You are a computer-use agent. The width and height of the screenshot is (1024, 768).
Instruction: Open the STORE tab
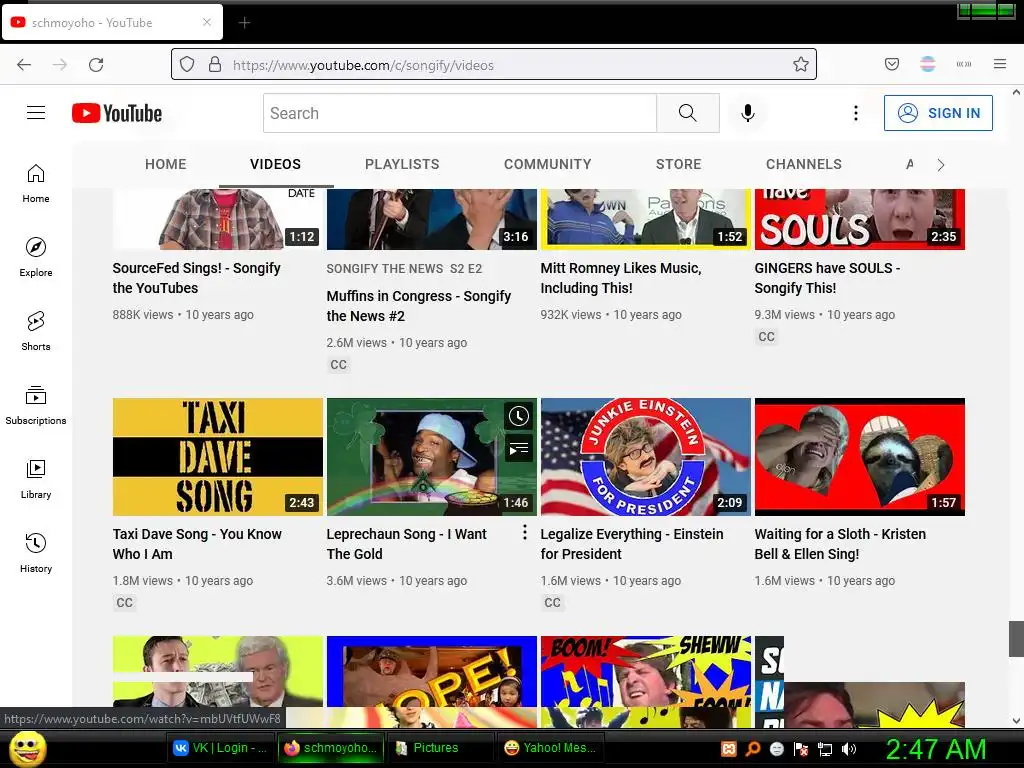679,164
